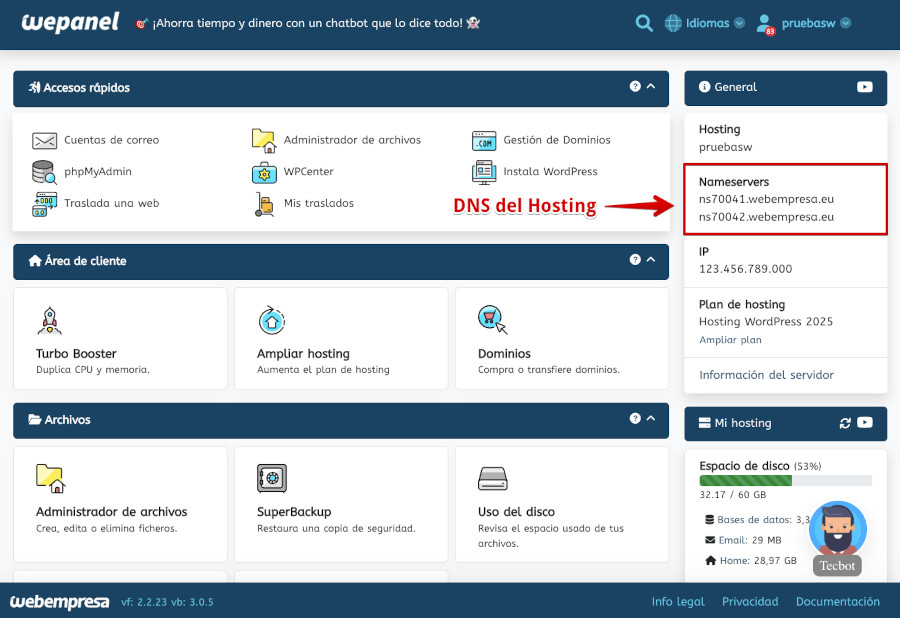The width and height of the screenshot is (900, 618).
Task: Open the Cuentas de correo link
Action: pos(111,140)
